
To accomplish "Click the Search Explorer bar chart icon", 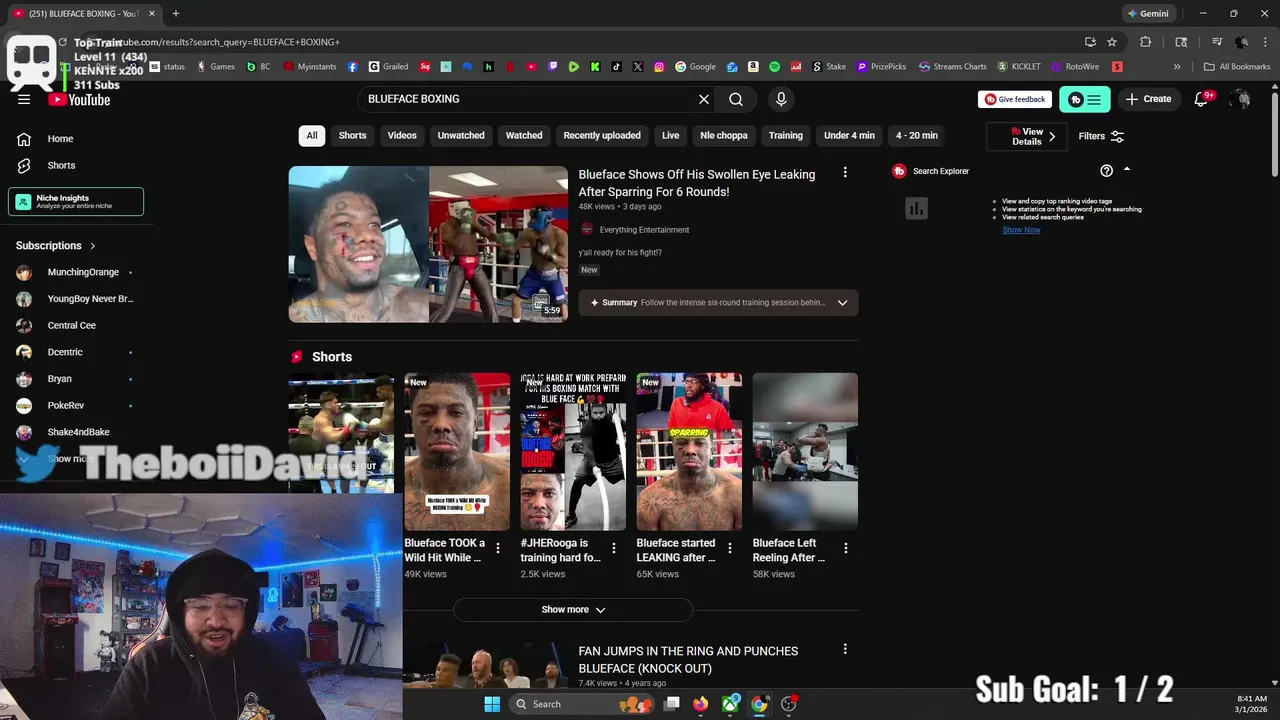I will pos(916,208).
